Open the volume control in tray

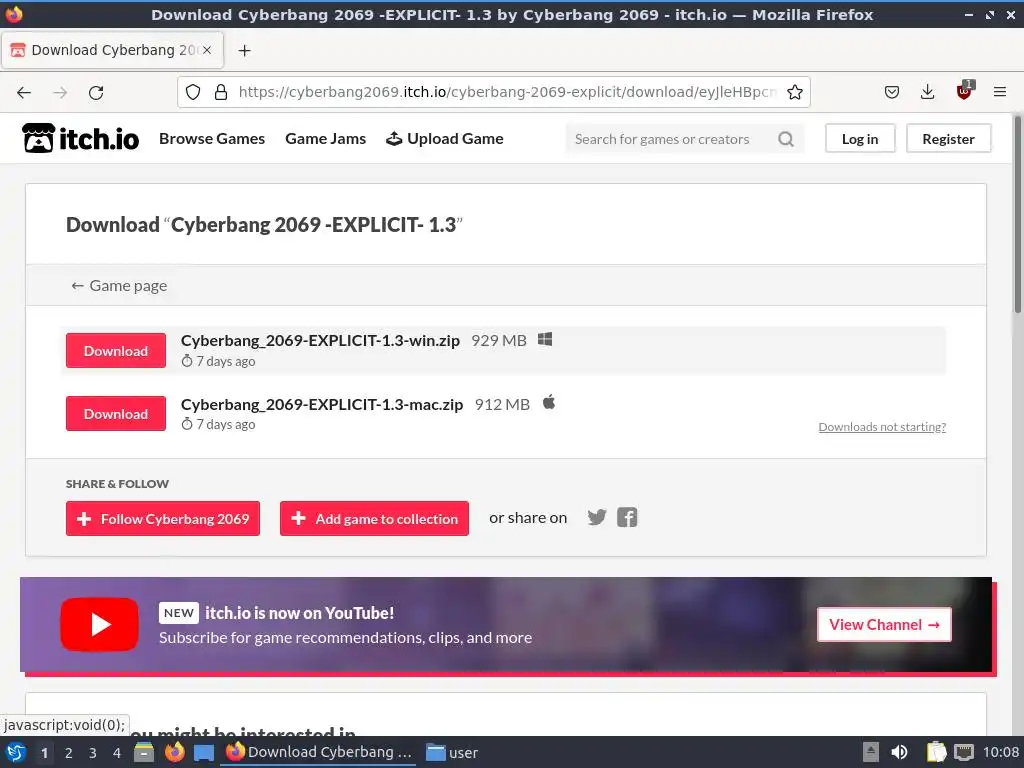pyautogui.click(x=900, y=752)
